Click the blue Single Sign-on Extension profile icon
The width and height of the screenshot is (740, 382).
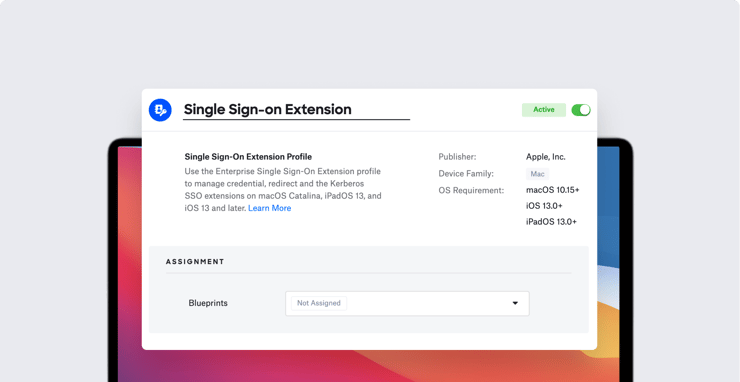(x=160, y=110)
